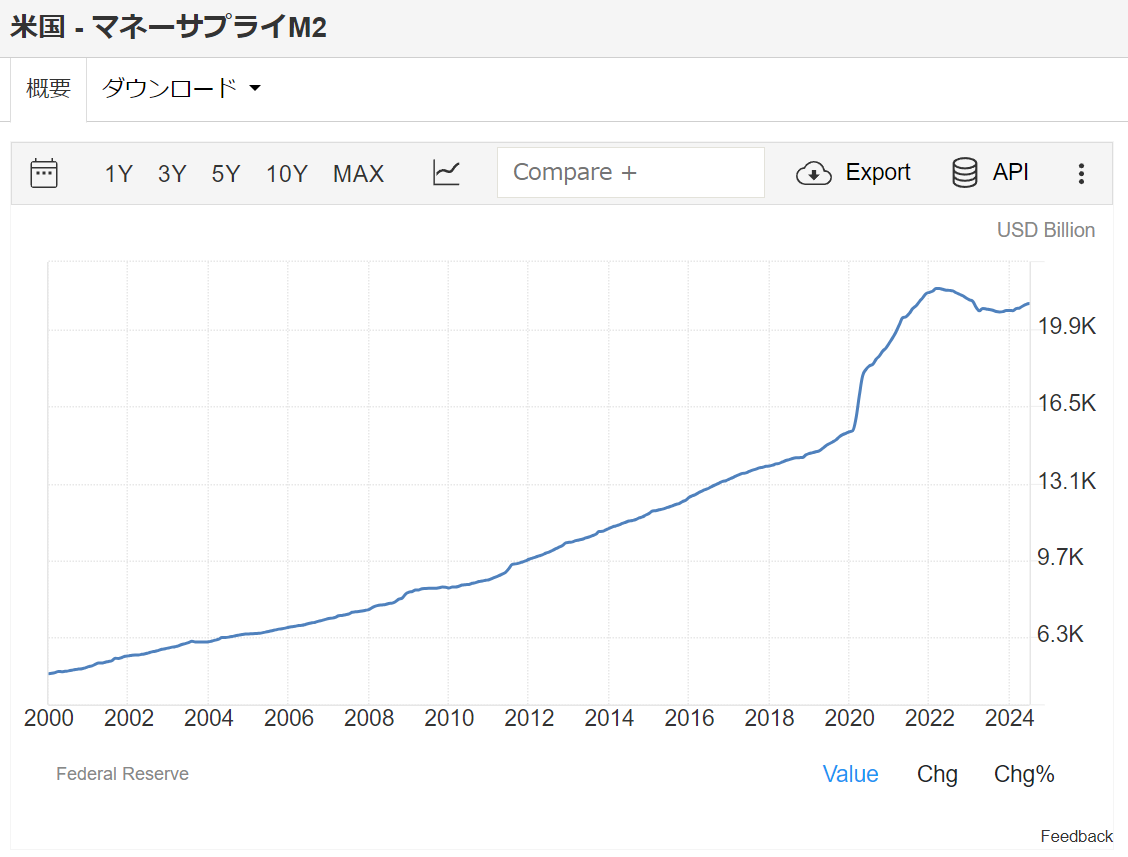Click the API database icon
The height and width of the screenshot is (857, 1128).
(965, 173)
